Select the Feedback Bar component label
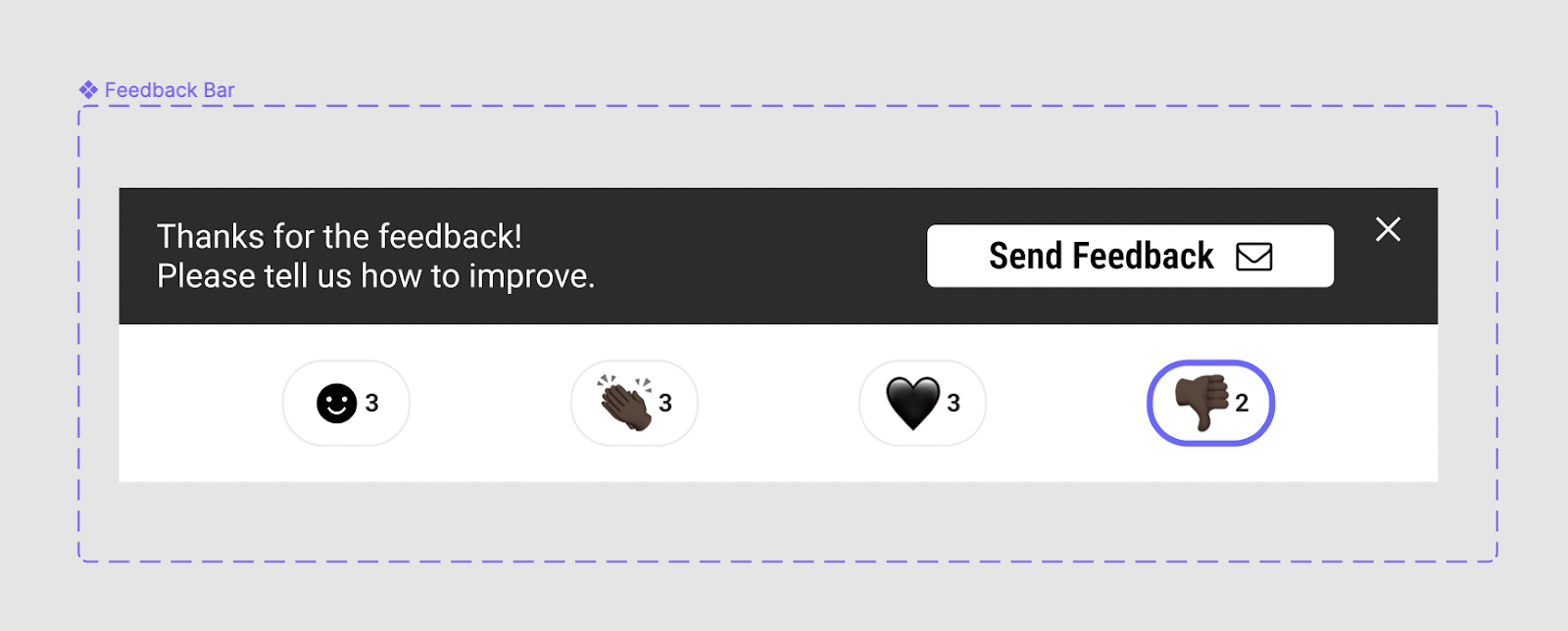This screenshot has height=631, width=1568. click(x=170, y=90)
